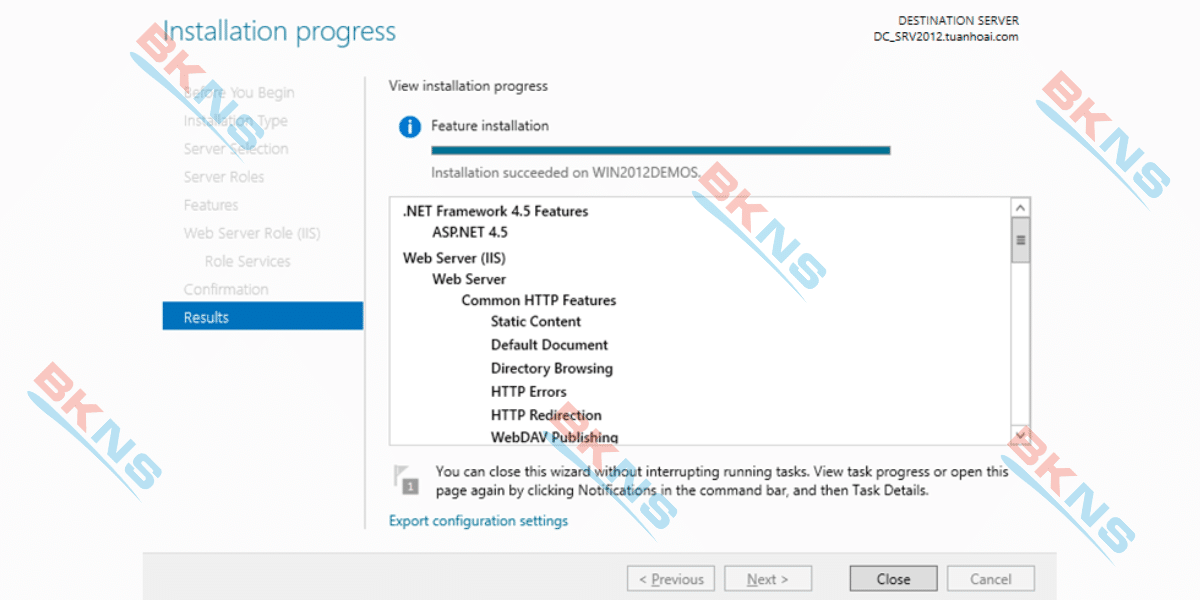
Task: Click the scrollbar up arrow in the feature list
Action: coord(1021,207)
